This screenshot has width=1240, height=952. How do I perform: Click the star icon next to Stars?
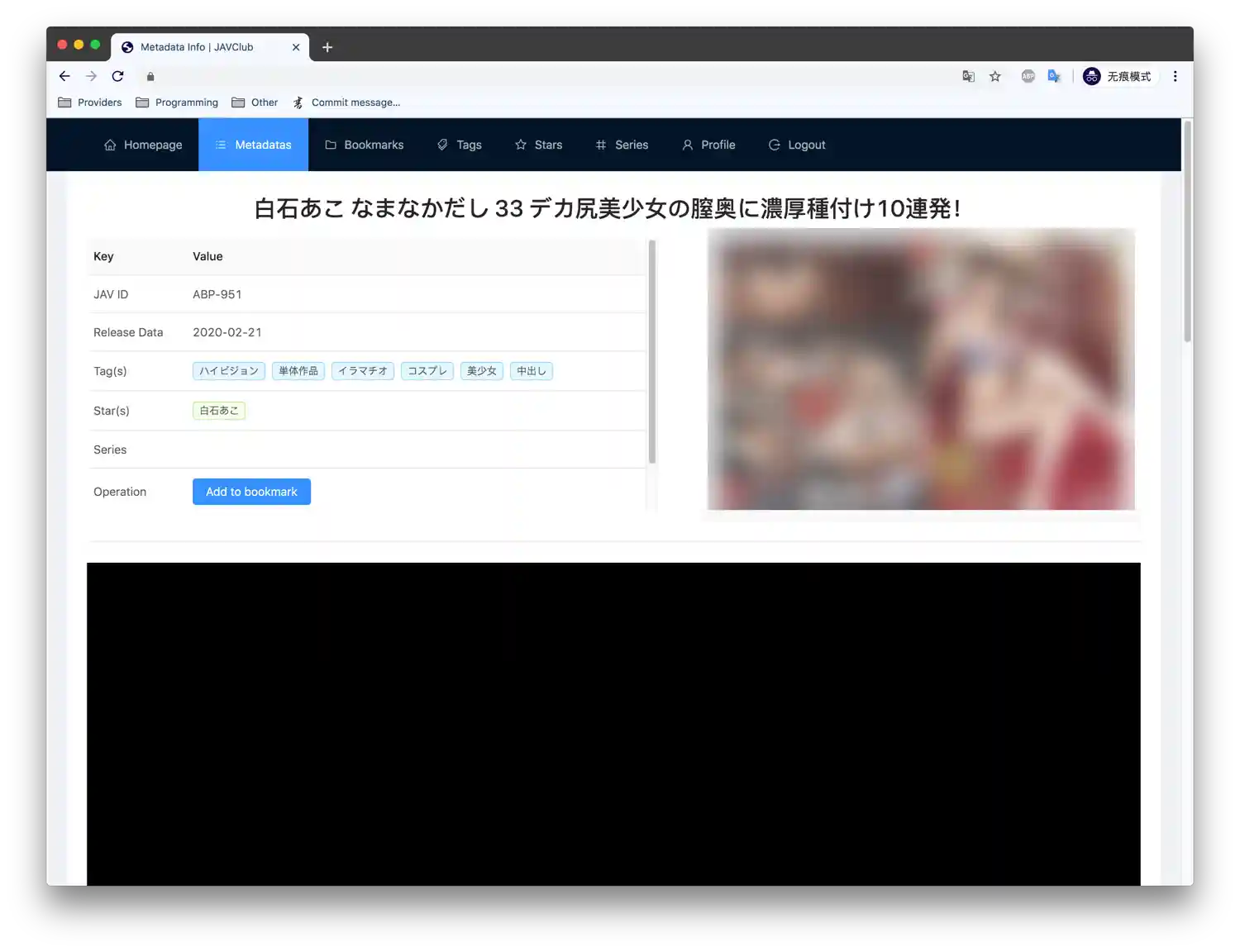click(x=521, y=145)
